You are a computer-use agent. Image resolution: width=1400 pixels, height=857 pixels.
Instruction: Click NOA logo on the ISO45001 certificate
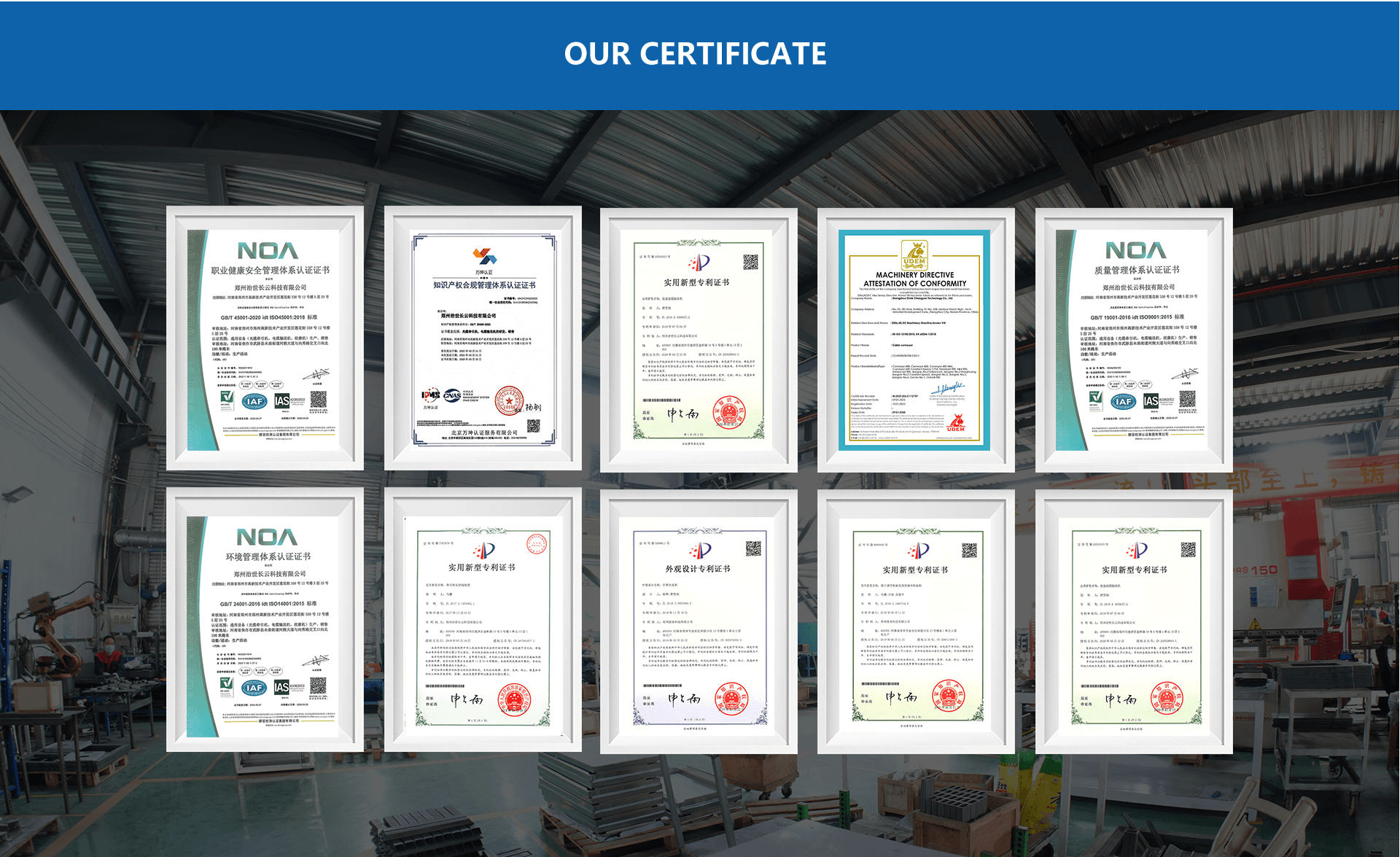pyautogui.click(x=268, y=251)
